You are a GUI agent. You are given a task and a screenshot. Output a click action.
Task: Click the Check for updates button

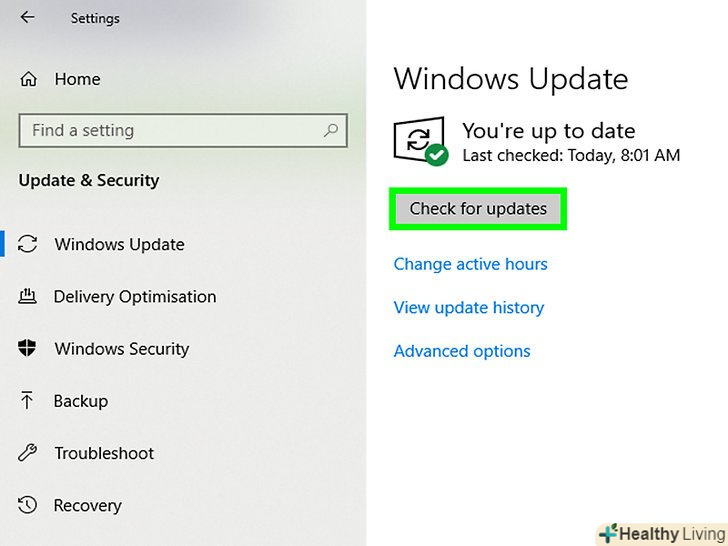(478, 209)
